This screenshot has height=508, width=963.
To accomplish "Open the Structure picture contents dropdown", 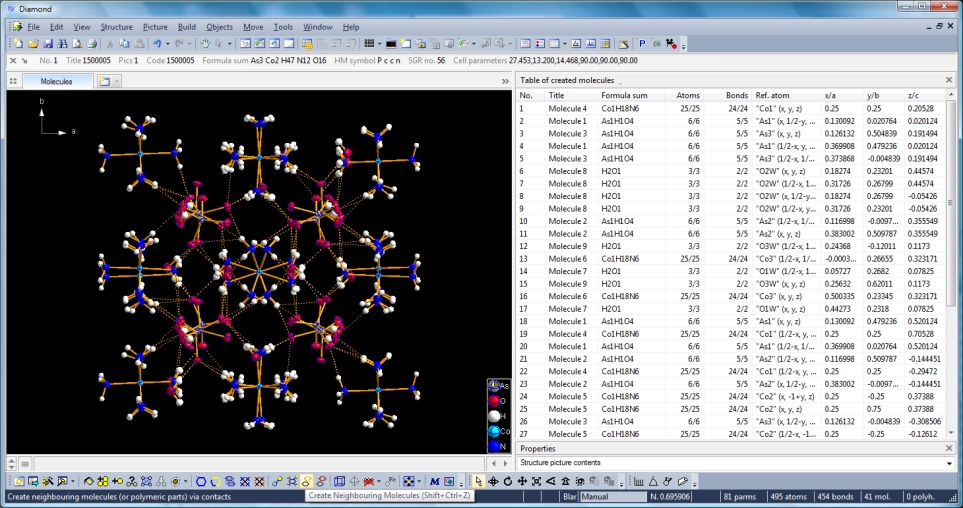I will coord(949,463).
